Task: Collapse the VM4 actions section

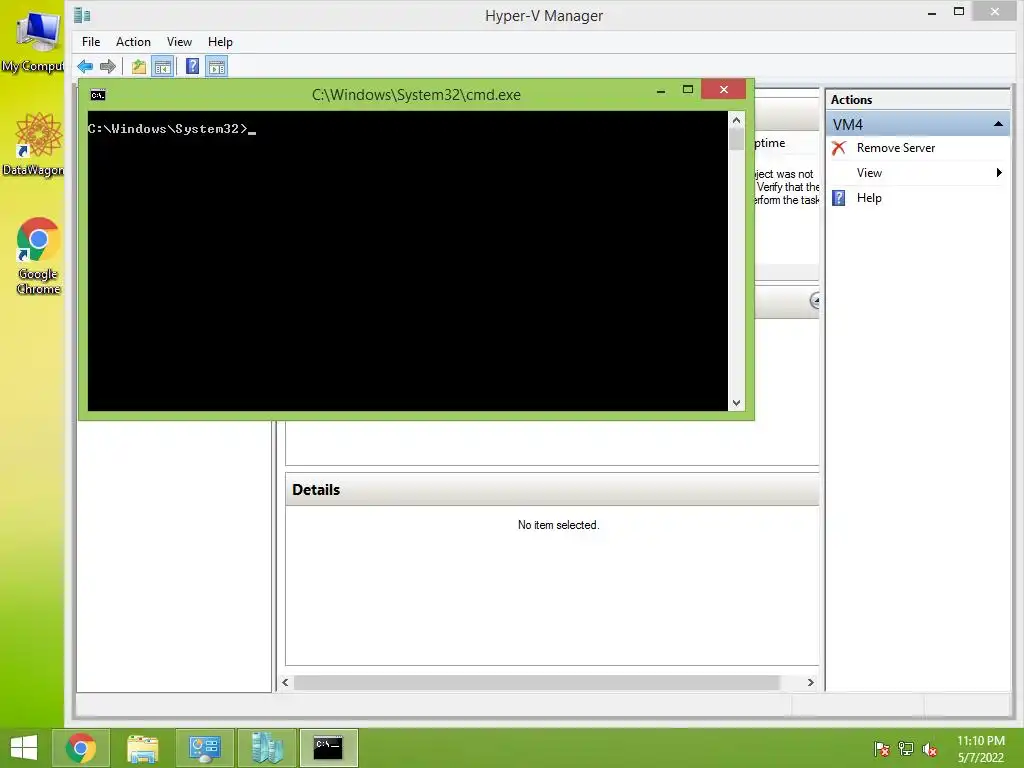Action: coord(999,124)
